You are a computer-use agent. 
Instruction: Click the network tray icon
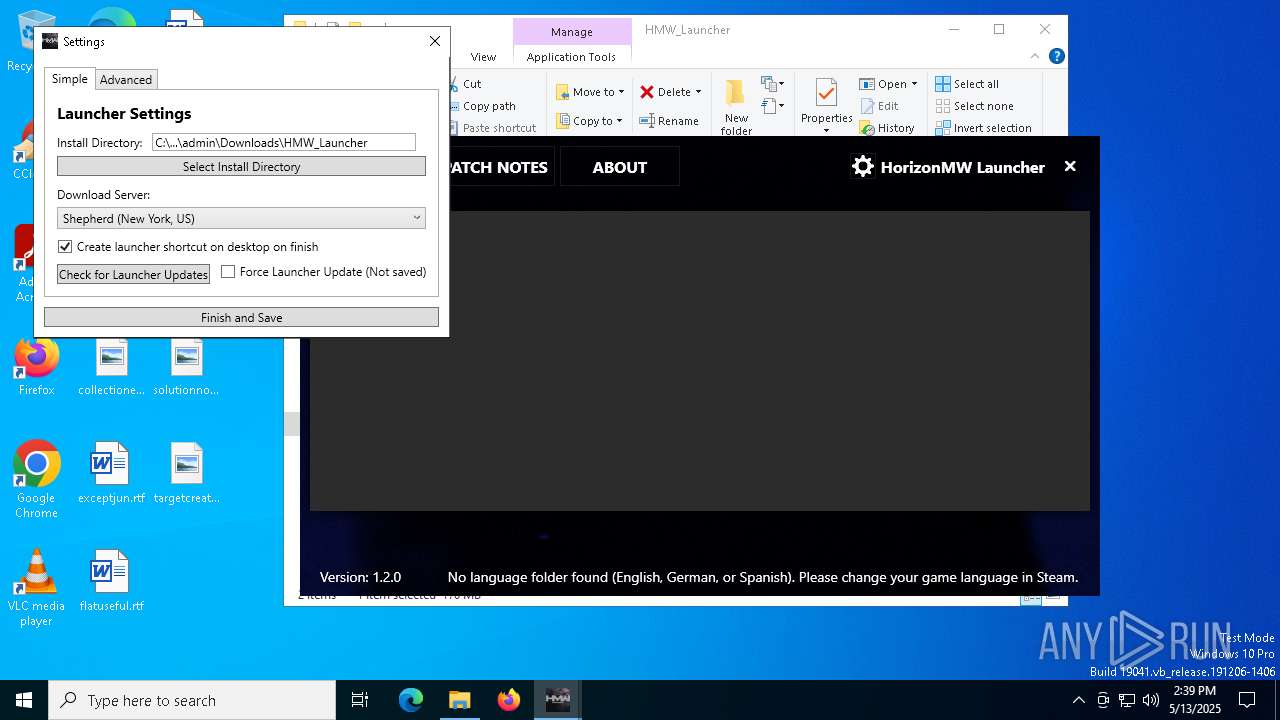coord(1127,700)
